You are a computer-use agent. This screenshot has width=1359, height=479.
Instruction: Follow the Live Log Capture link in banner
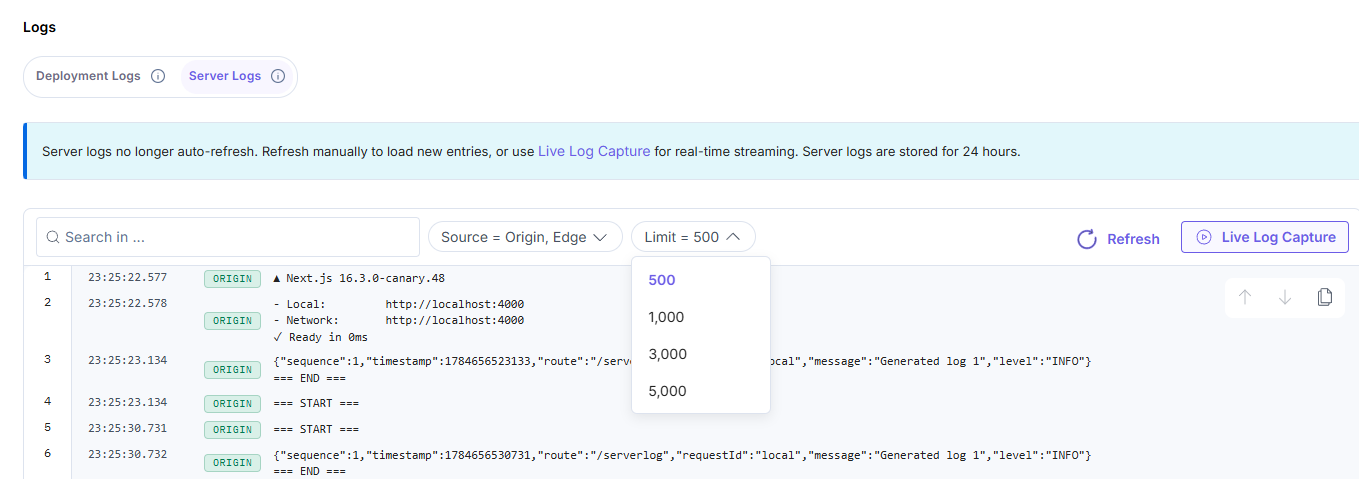pyautogui.click(x=594, y=152)
